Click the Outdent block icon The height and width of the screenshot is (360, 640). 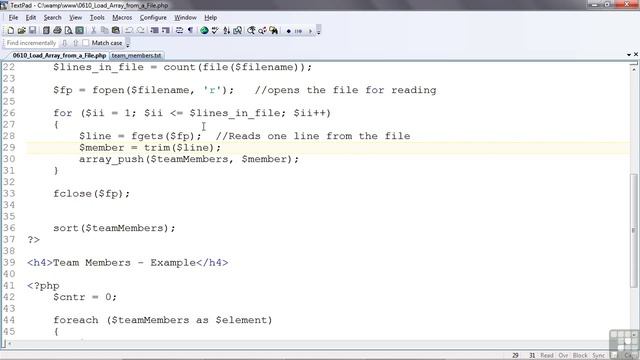coord(154,31)
